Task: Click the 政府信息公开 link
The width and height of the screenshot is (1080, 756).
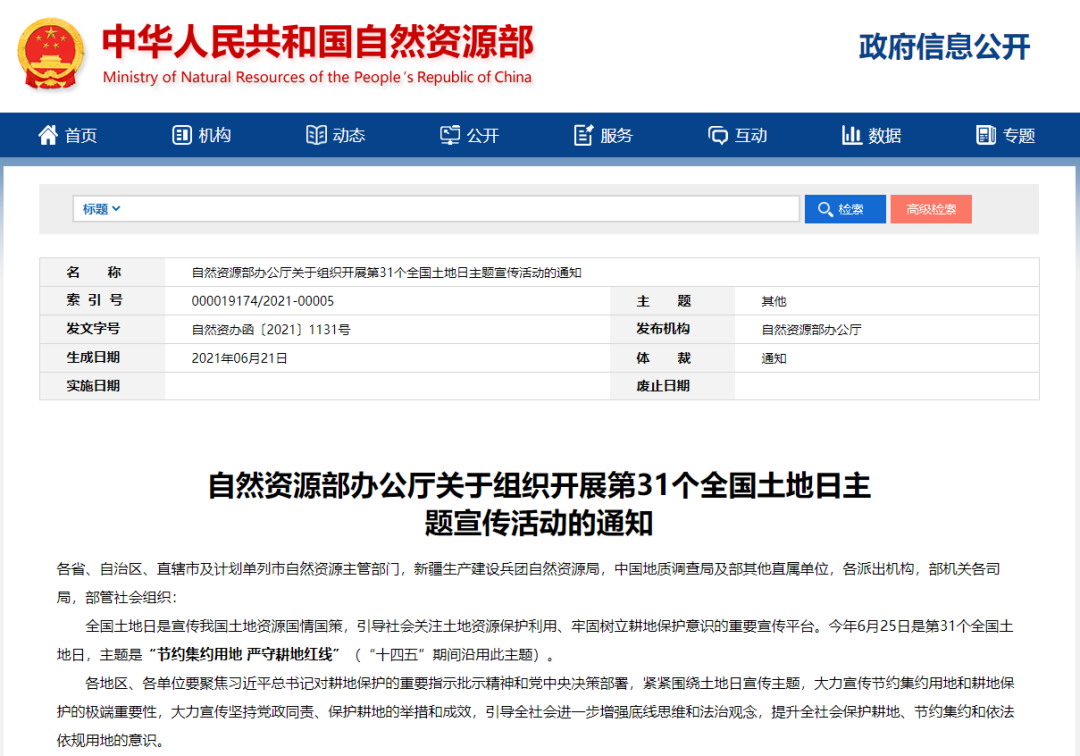Action: point(943,46)
